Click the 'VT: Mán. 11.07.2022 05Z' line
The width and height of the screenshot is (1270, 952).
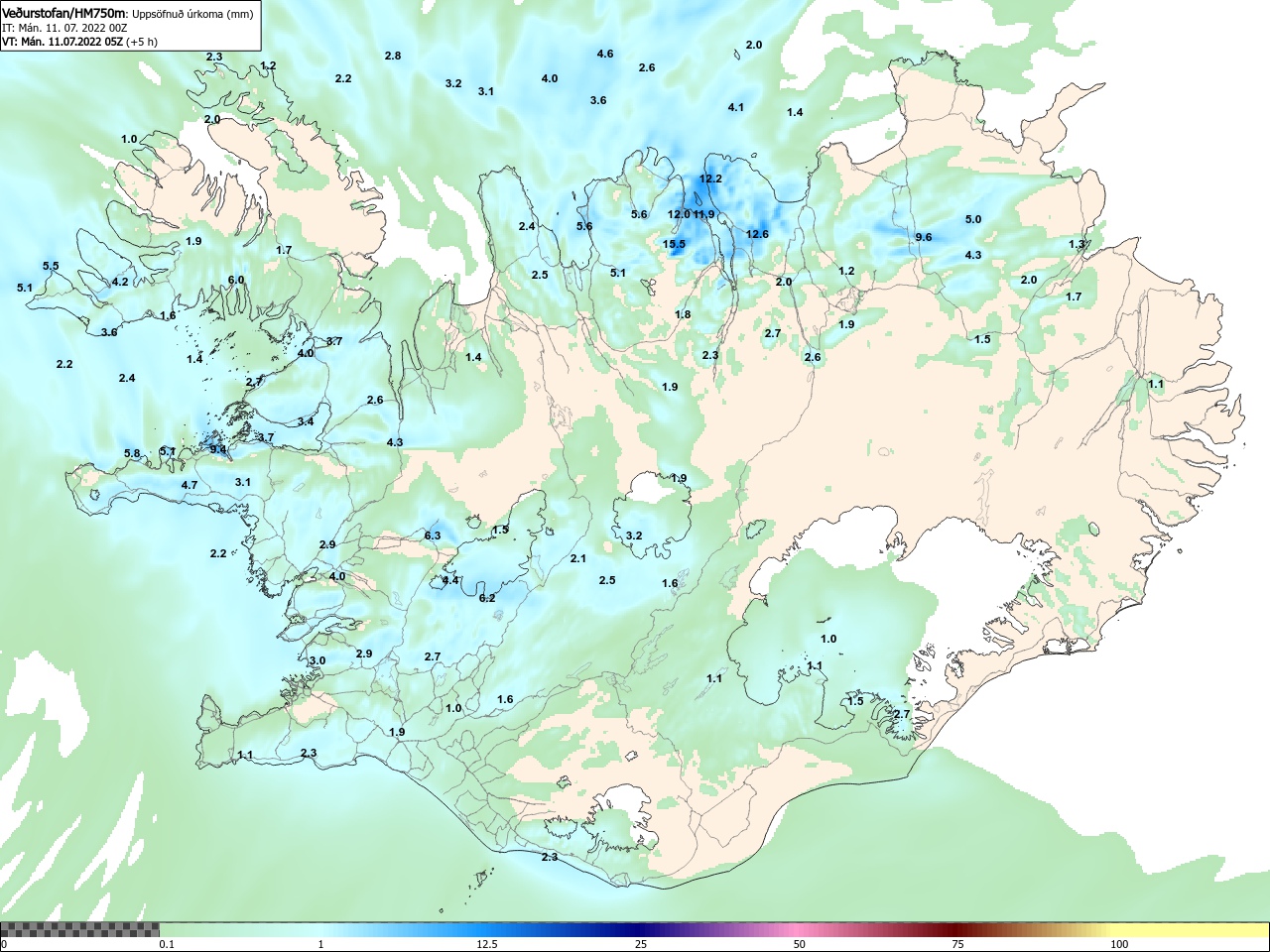63,42
